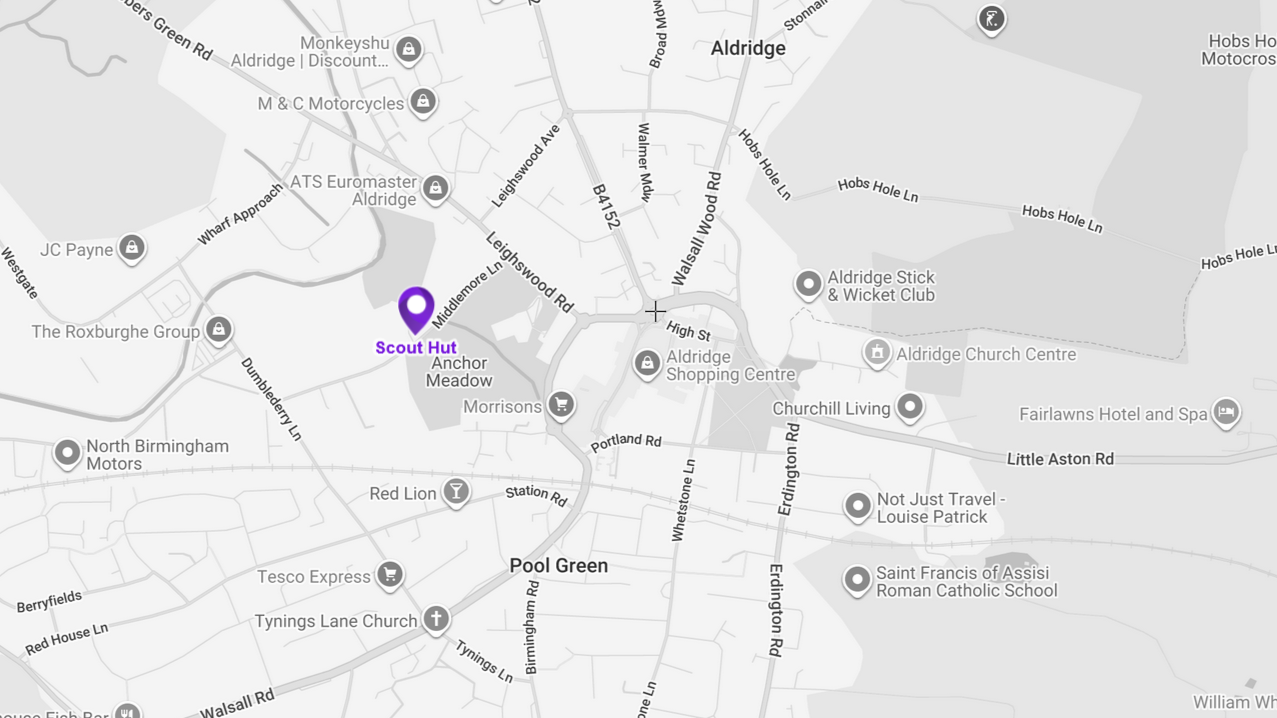Screen dimensions: 1277x718
Task: Select the M & C Motorcycles marker
Action: click(423, 102)
